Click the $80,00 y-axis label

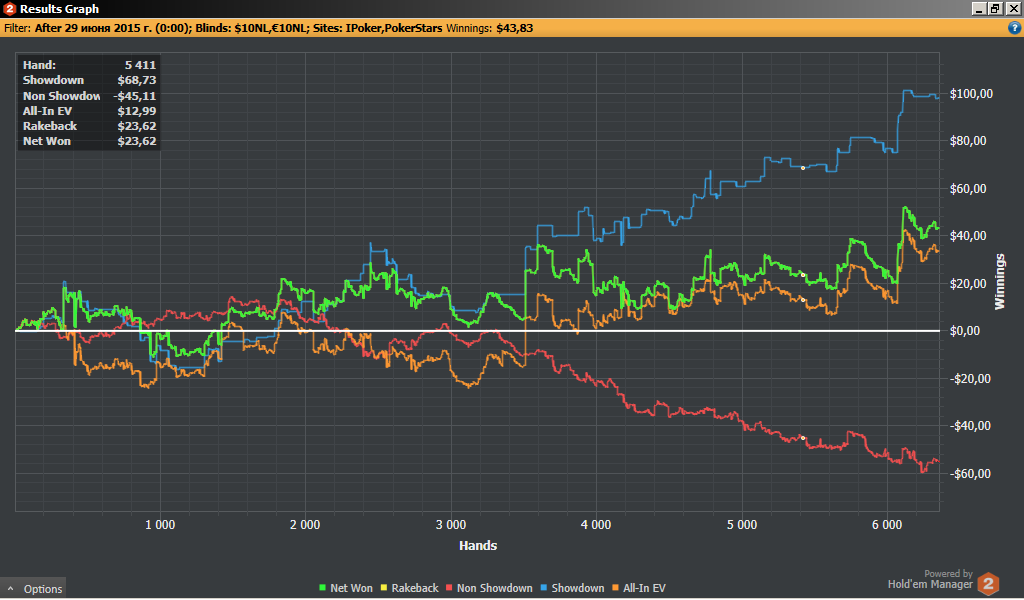click(x=968, y=141)
